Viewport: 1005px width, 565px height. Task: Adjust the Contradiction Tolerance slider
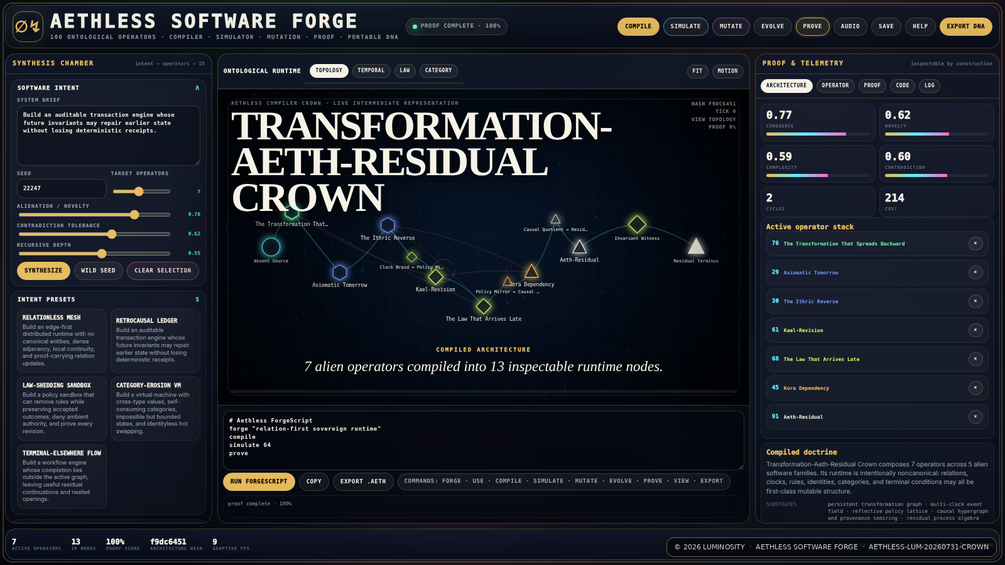94,234
